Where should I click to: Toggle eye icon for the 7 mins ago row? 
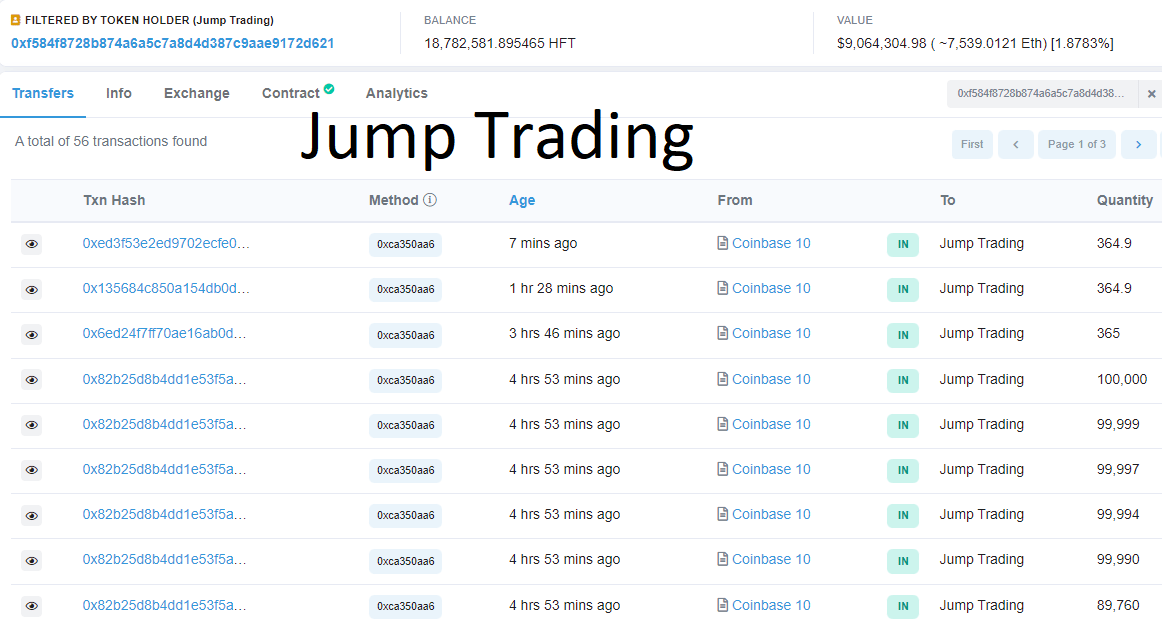click(31, 244)
